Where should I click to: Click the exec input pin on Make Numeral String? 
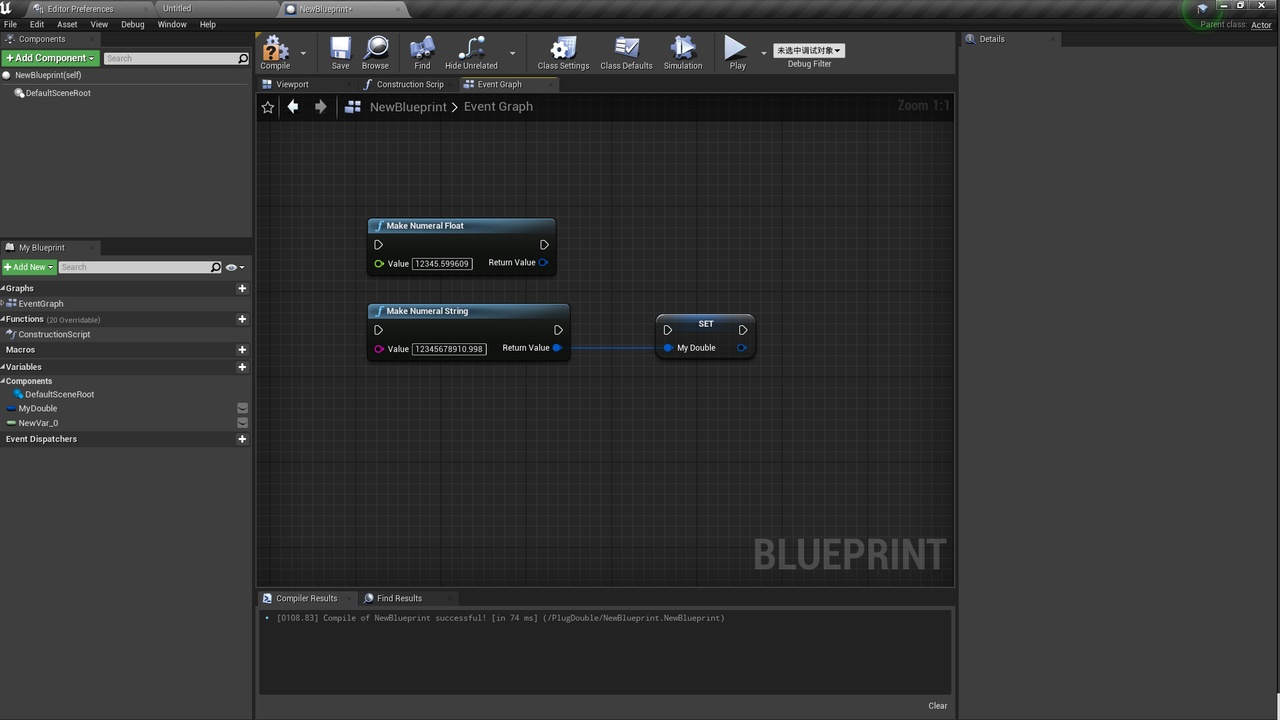point(378,330)
